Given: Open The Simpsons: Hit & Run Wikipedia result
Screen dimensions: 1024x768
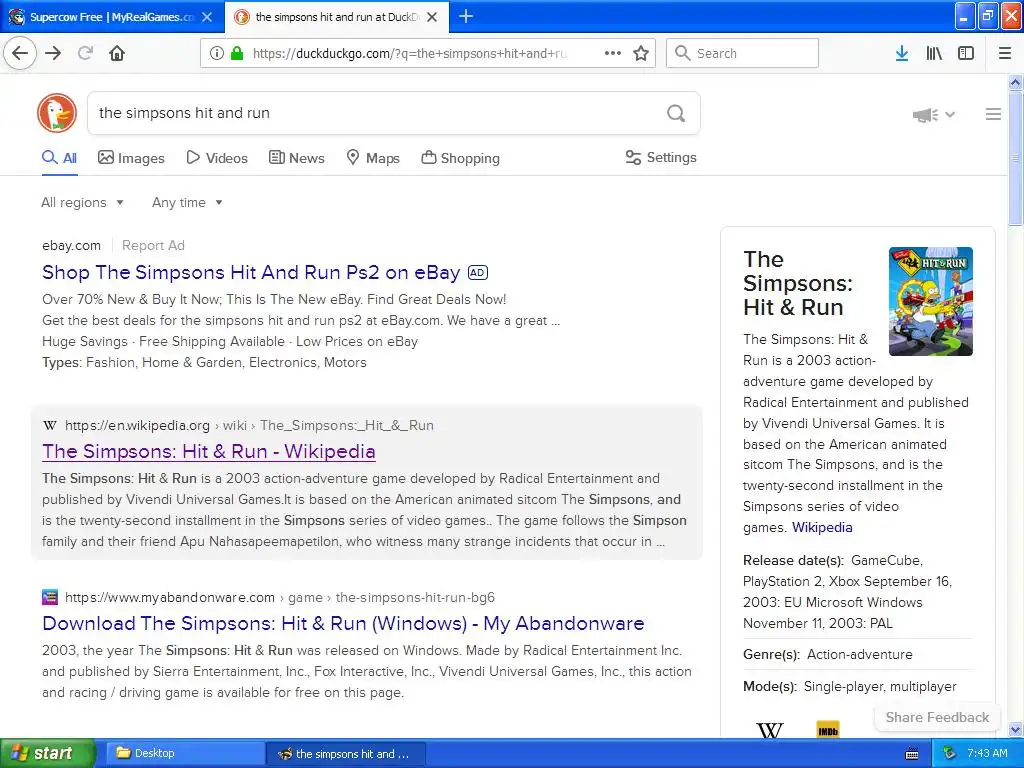Looking at the screenshot, I should pos(208,451).
